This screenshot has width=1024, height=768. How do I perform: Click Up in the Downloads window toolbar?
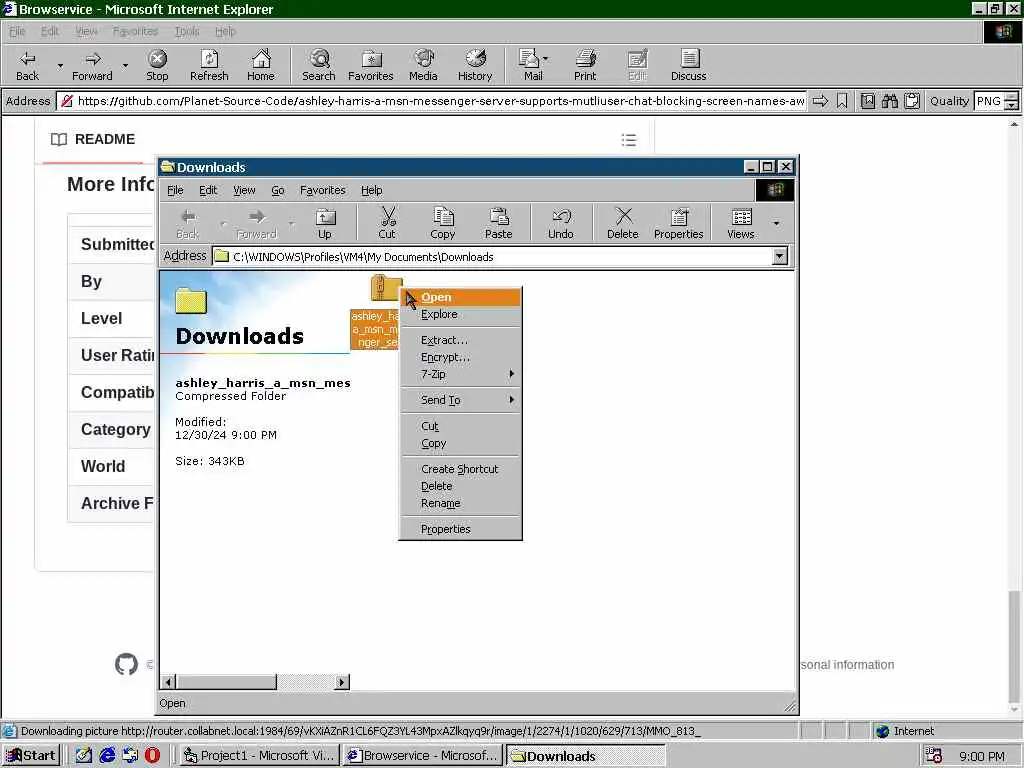[325, 223]
